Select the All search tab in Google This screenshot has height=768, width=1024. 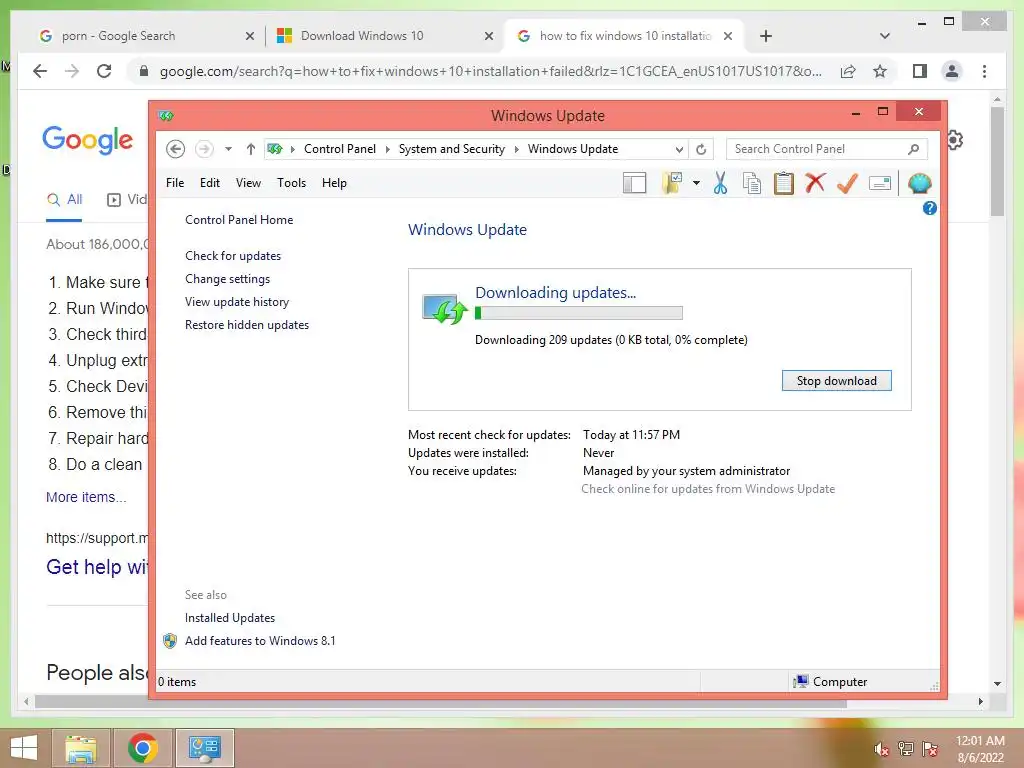click(65, 200)
